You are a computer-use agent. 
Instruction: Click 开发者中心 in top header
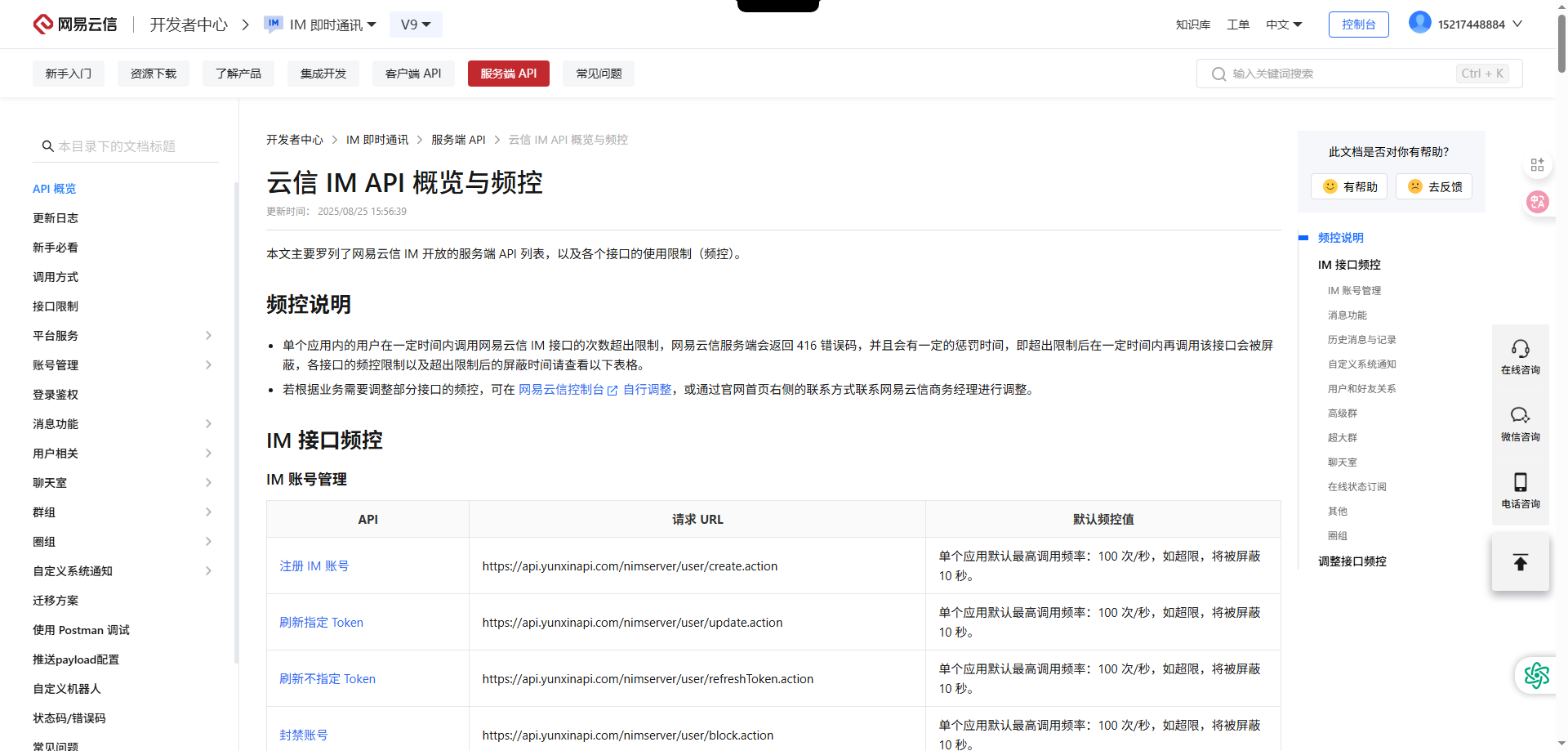189,25
